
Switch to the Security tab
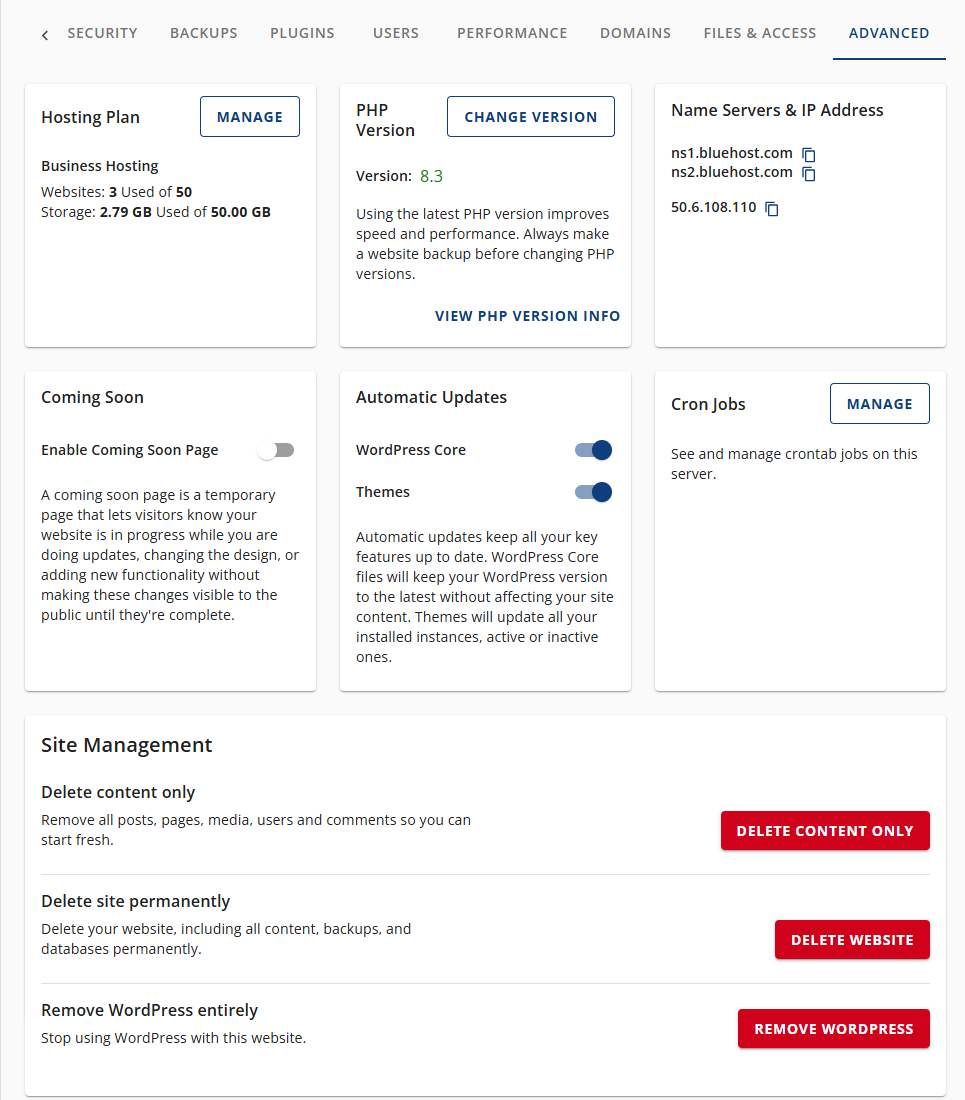(102, 33)
